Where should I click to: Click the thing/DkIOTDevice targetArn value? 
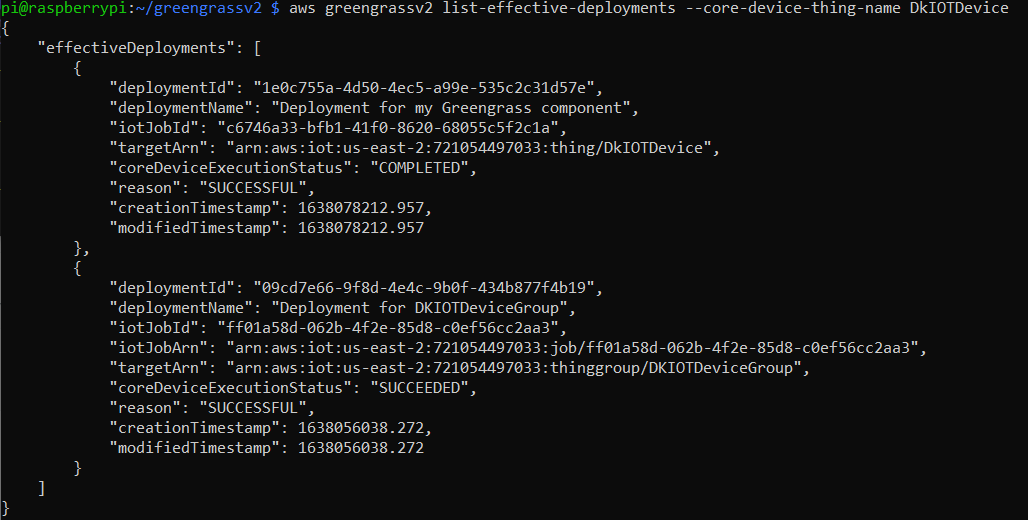468,148
